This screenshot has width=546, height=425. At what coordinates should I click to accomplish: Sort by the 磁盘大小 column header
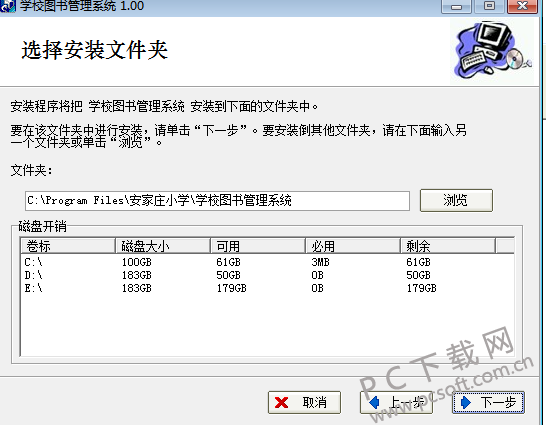(x=163, y=246)
